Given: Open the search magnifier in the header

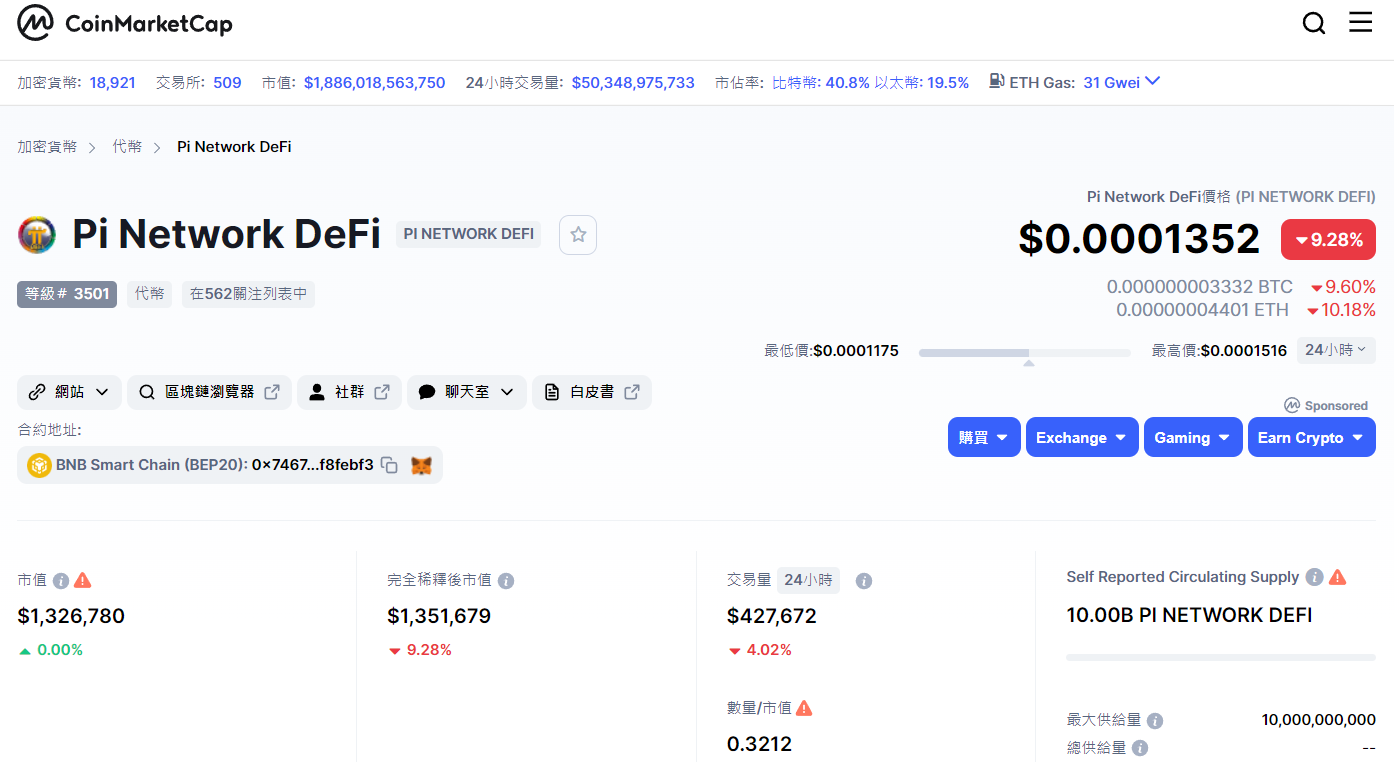Looking at the screenshot, I should click(x=1314, y=23).
